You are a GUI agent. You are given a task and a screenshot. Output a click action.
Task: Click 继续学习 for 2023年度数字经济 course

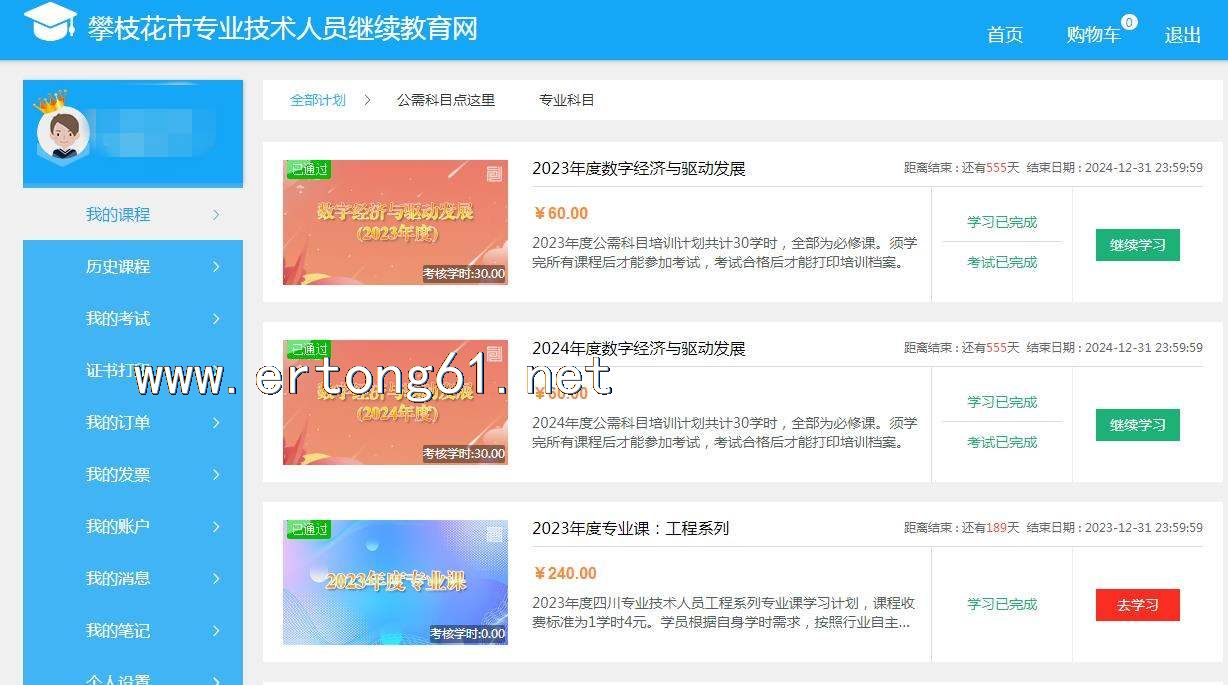point(1138,245)
